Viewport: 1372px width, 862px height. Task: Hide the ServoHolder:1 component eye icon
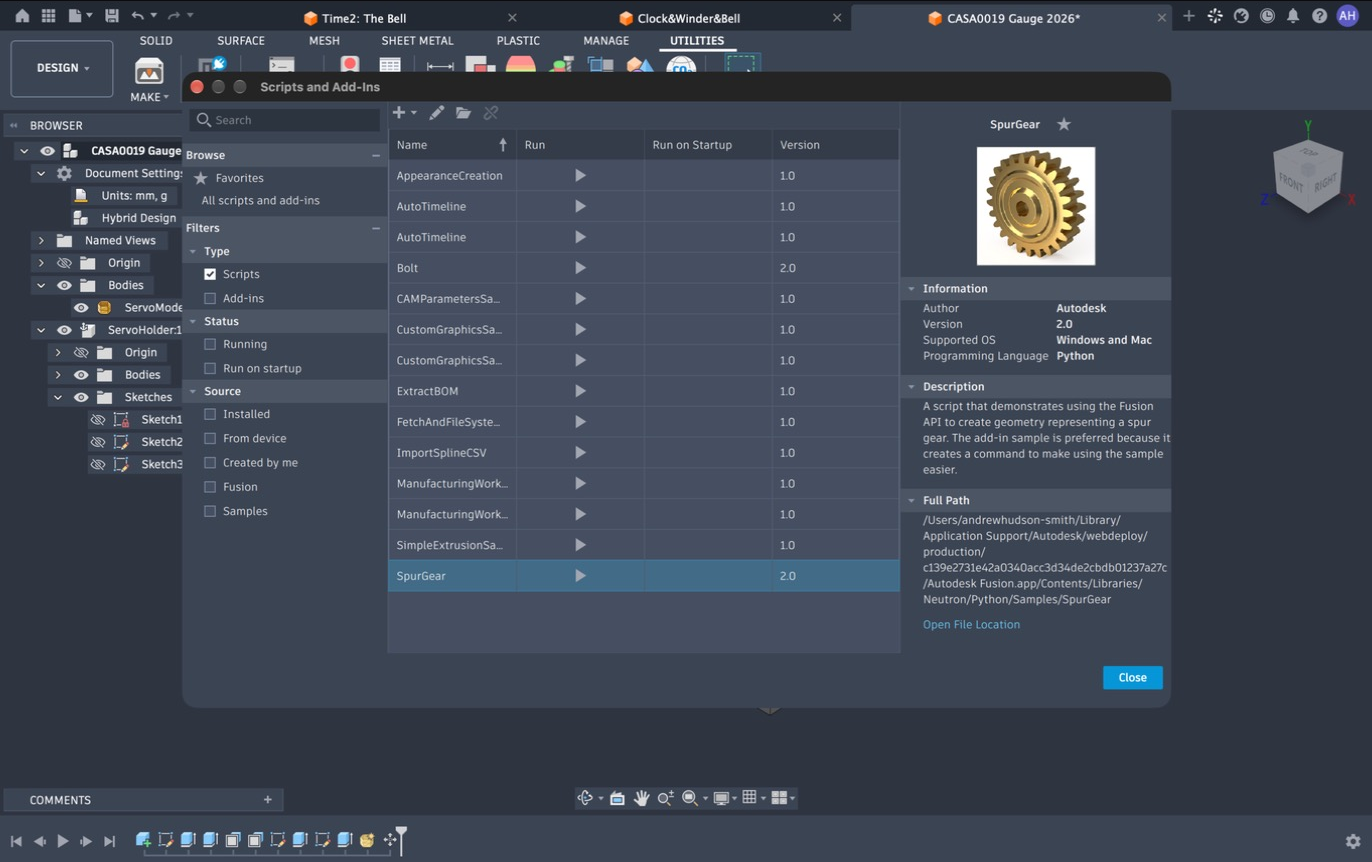point(64,330)
